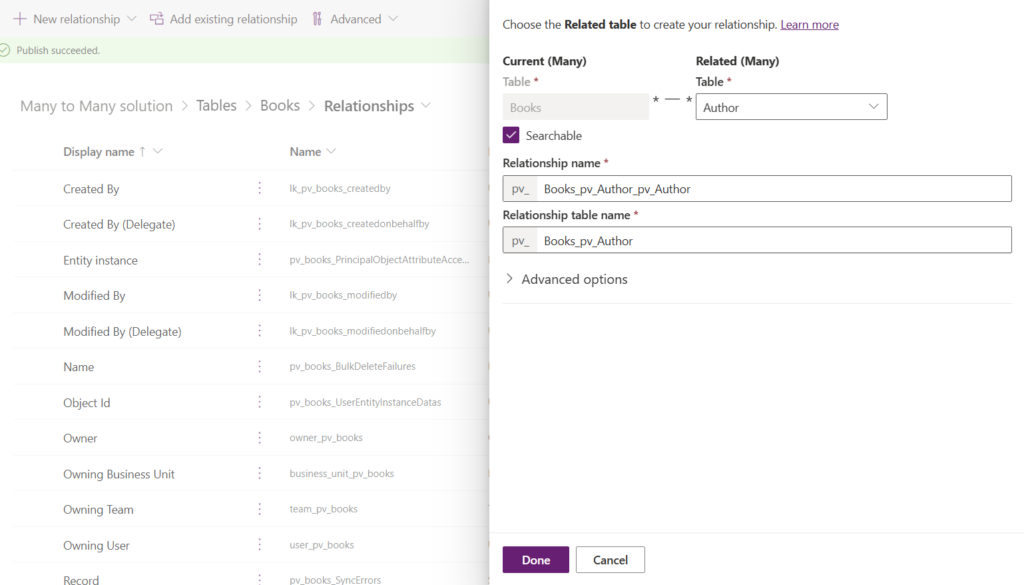Image resolution: width=1024 pixels, height=585 pixels.
Task: Click the lk_pv_books_modifiedby name cell
Action: coord(343,295)
